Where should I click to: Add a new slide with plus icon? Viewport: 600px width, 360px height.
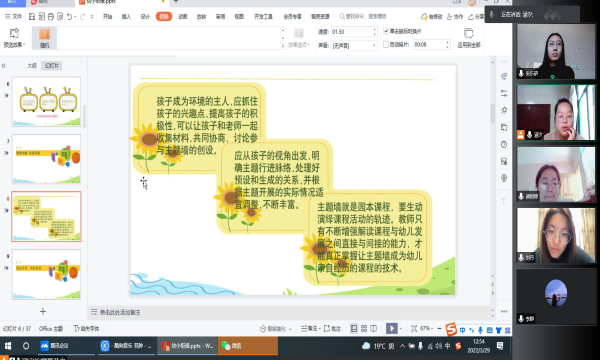tap(43, 311)
